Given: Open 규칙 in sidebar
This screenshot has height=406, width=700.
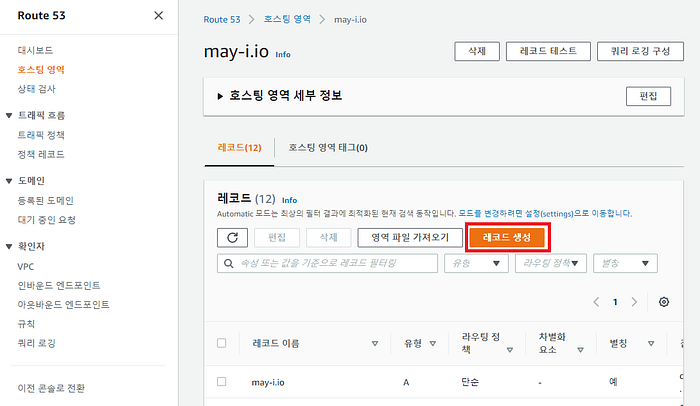Looking at the screenshot, I should pyautogui.click(x=26, y=324).
